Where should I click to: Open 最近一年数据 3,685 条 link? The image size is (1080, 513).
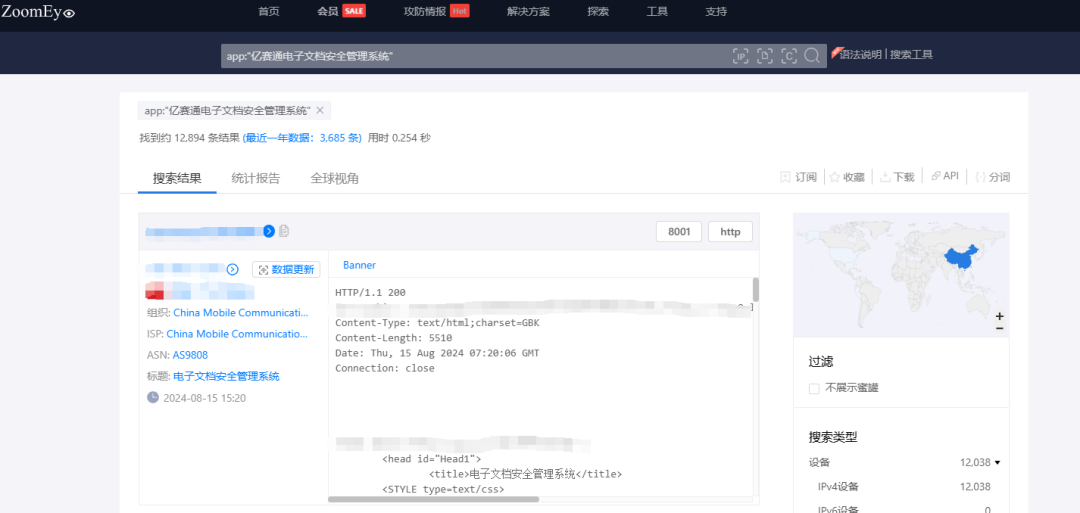point(302,138)
